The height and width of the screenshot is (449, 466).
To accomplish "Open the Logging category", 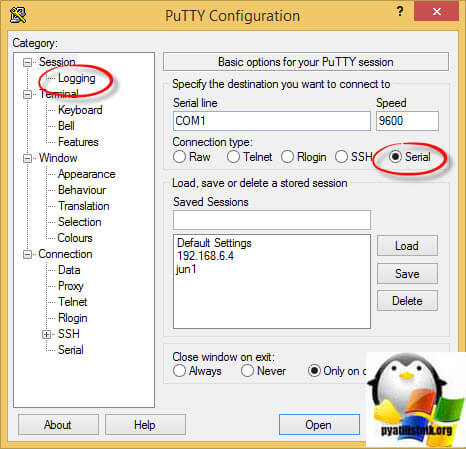I will point(77,78).
